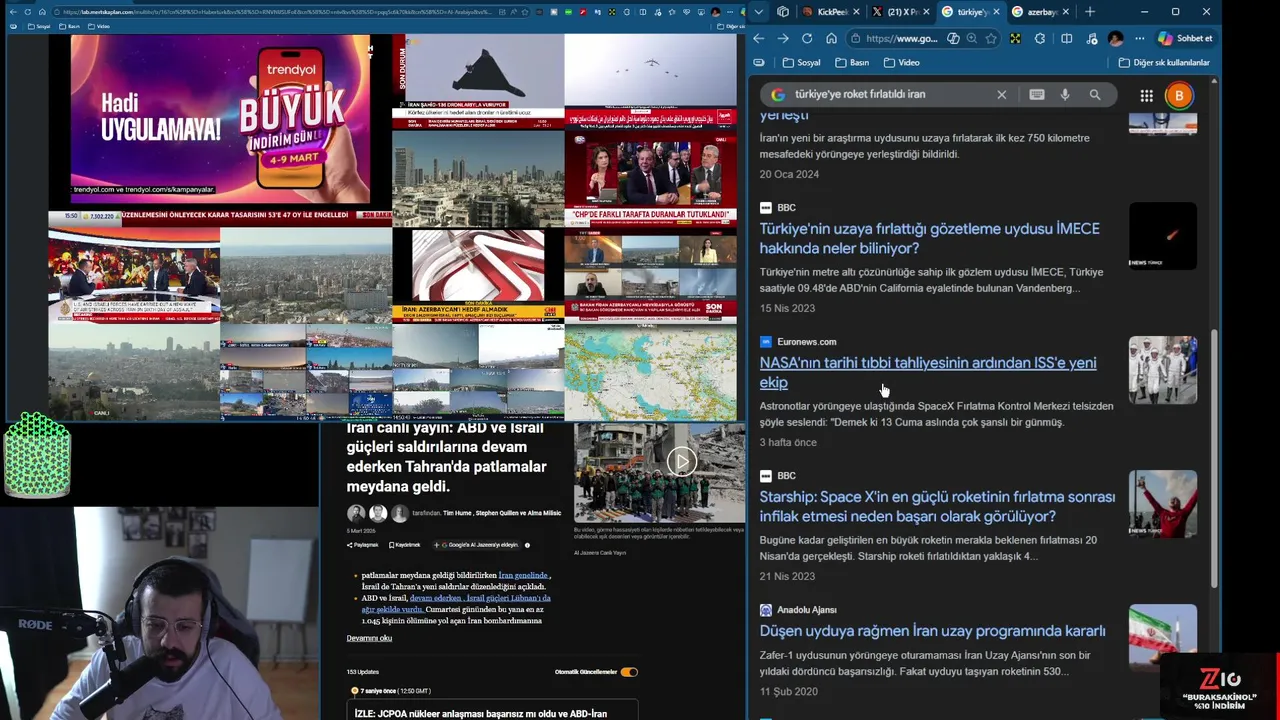Open Düşen uyduya rağmen İran result
Viewport: 1280px width, 720px height.
932,631
